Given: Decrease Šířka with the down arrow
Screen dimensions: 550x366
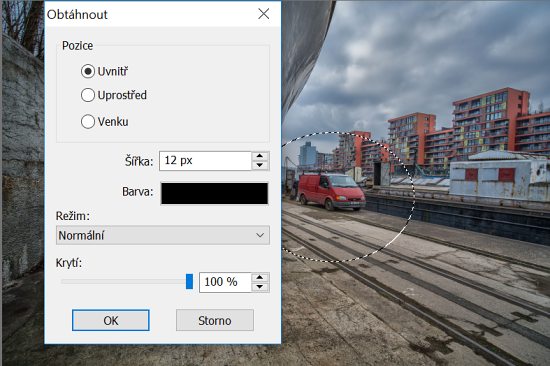Looking at the screenshot, I should coord(260,165).
